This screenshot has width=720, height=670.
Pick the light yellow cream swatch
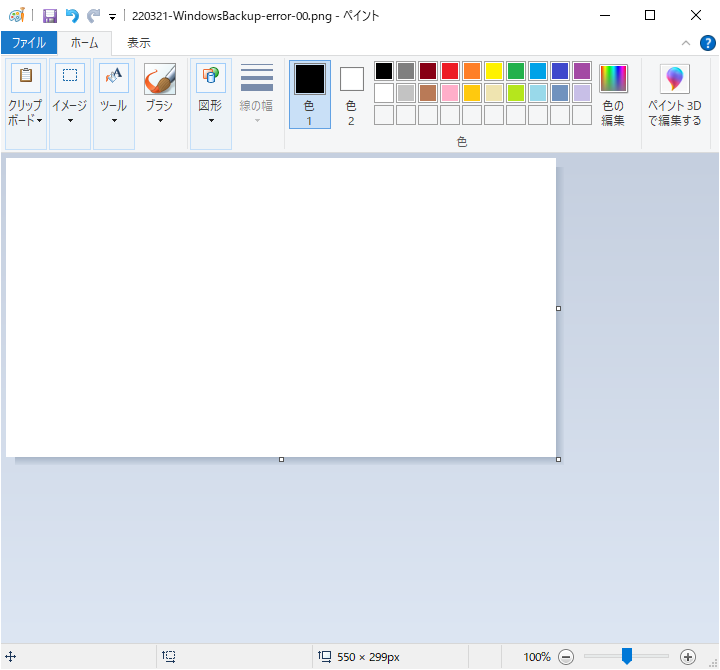point(494,93)
